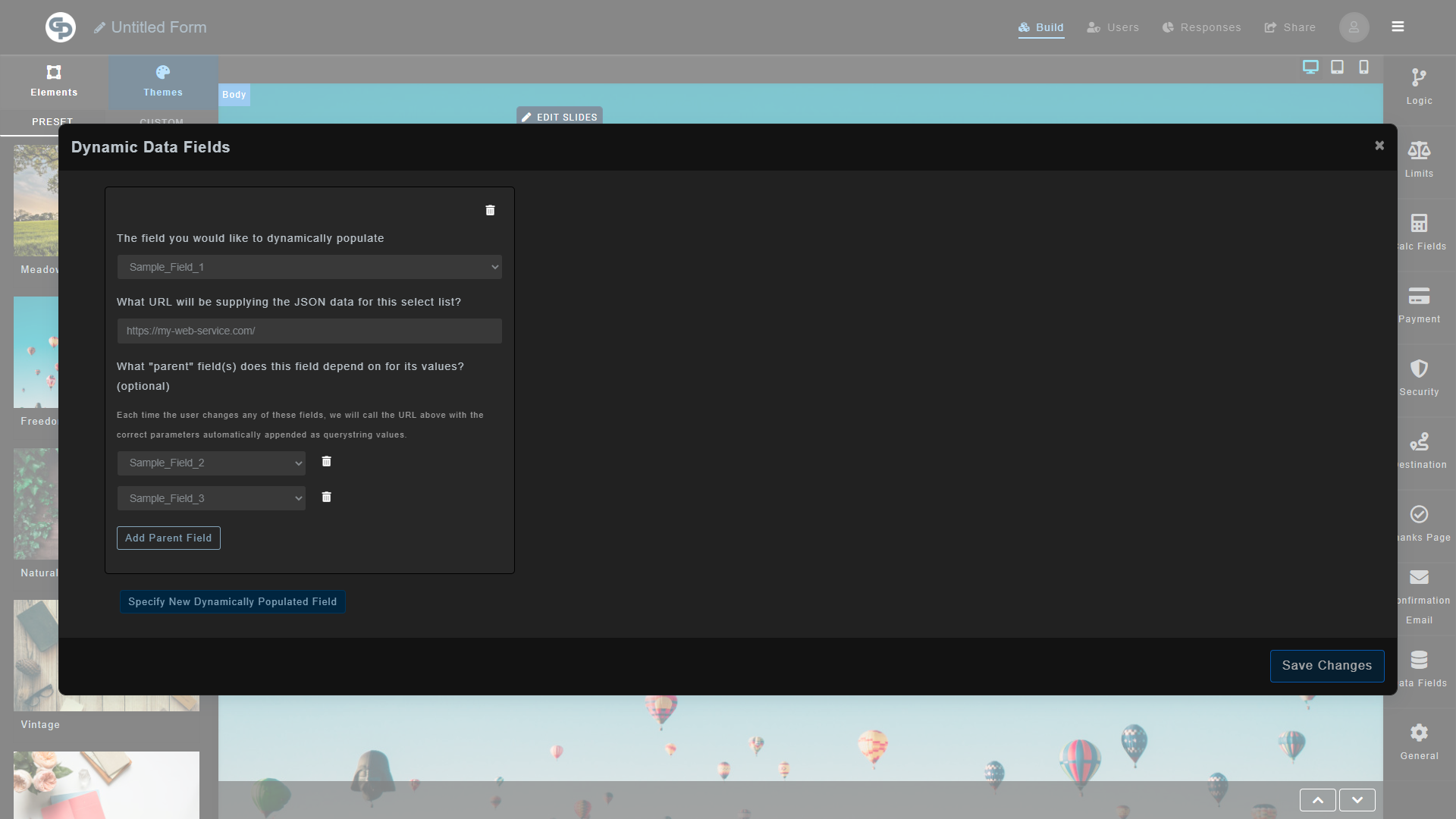Switch to the Elements tab
This screenshot has height=819, width=1456.
(54, 82)
